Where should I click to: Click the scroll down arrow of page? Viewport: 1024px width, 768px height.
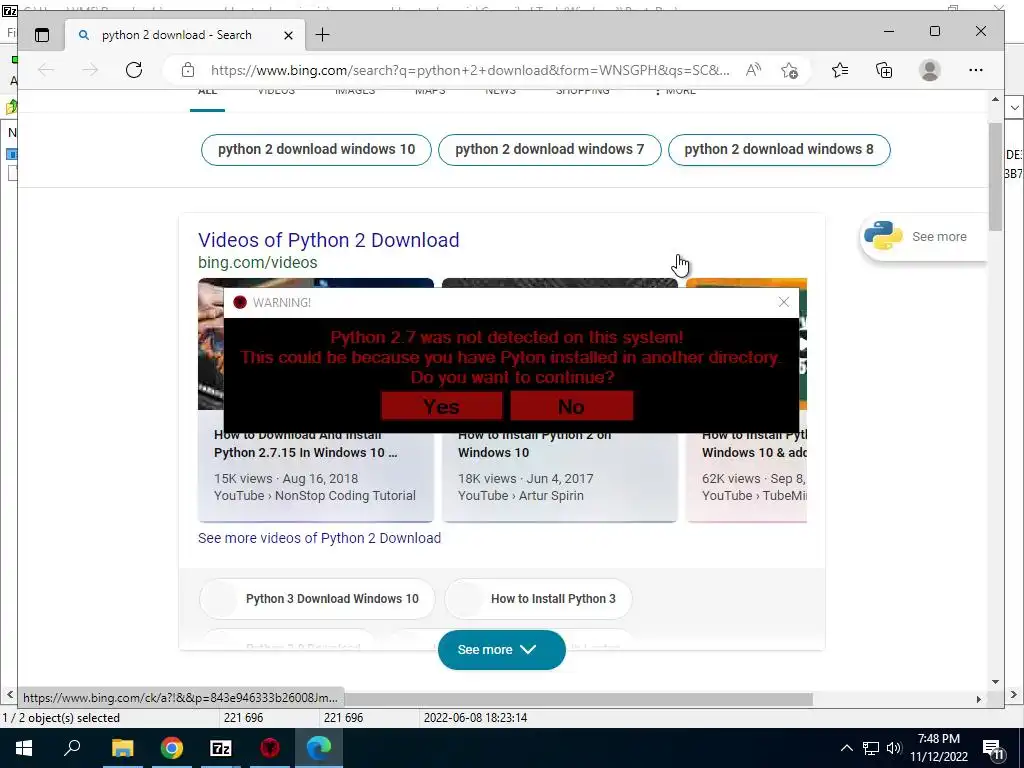click(995, 682)
